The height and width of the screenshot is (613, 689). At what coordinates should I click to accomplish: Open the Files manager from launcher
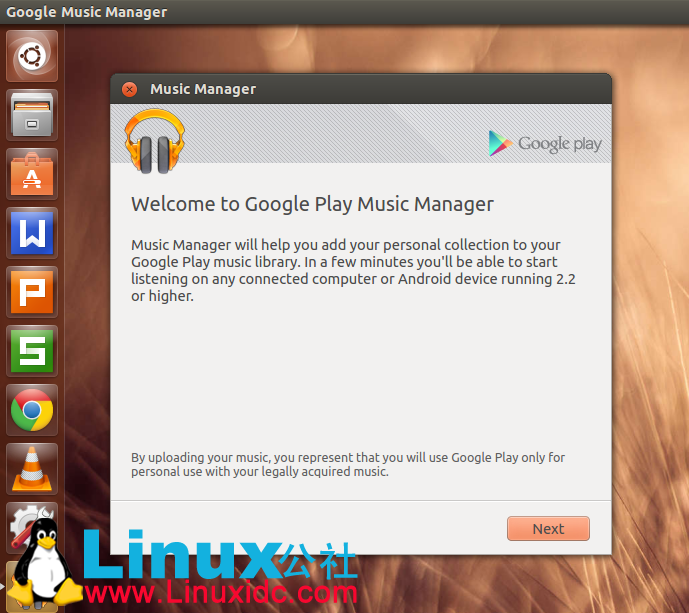[x=32, y=115]
